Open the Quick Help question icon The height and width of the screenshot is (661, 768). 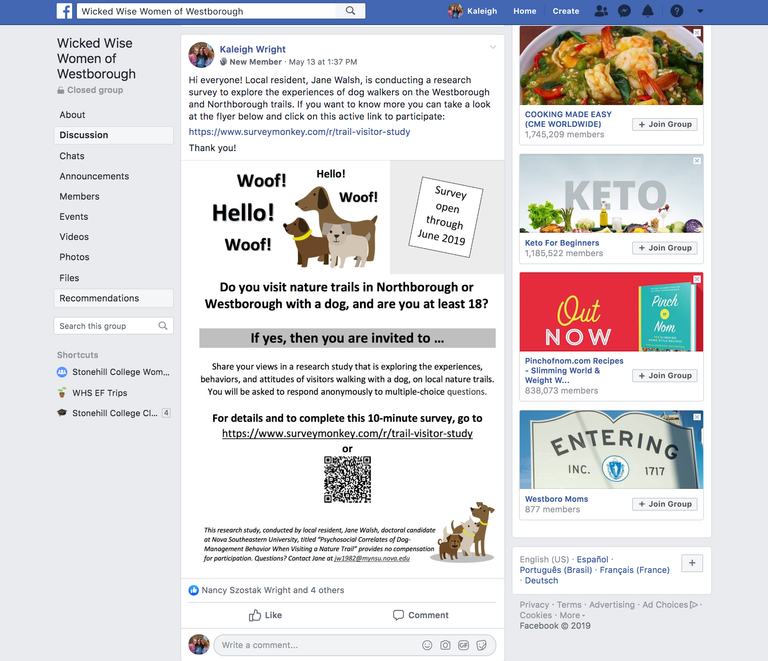click(677, 11)
